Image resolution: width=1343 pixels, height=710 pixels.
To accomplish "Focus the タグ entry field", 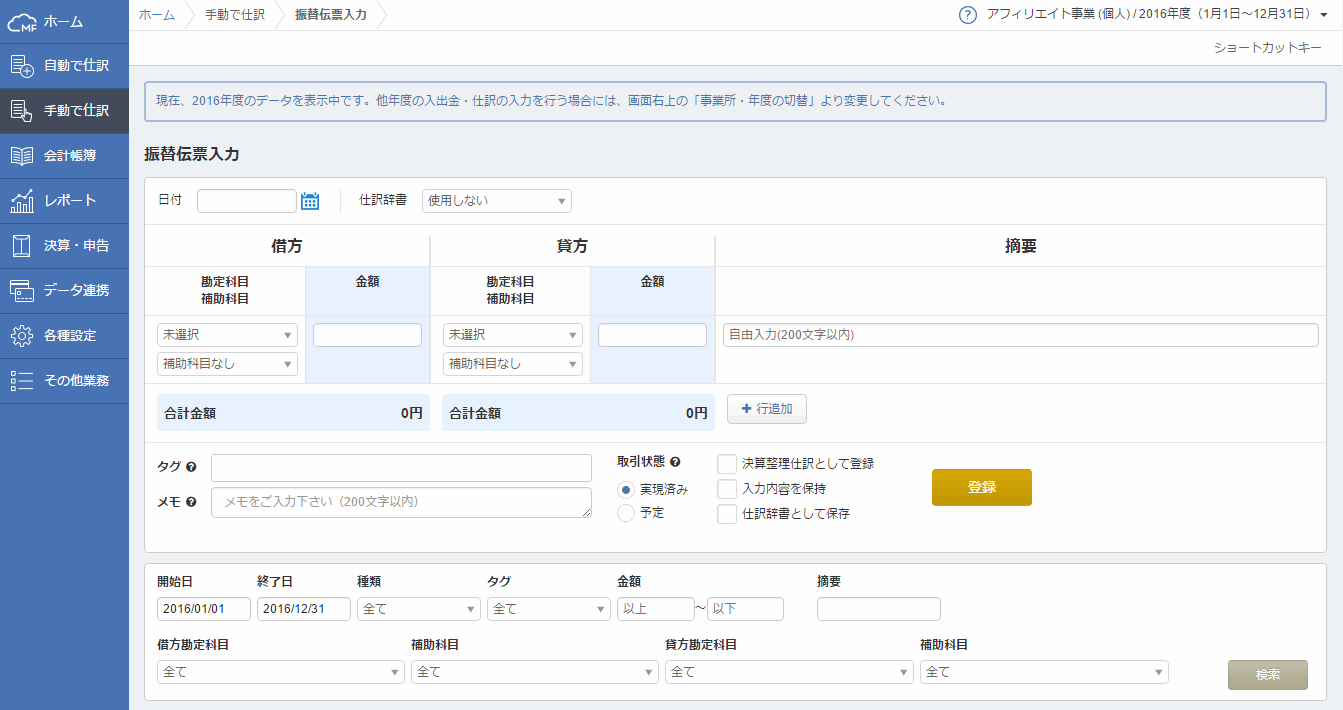I will click(401, 467).
